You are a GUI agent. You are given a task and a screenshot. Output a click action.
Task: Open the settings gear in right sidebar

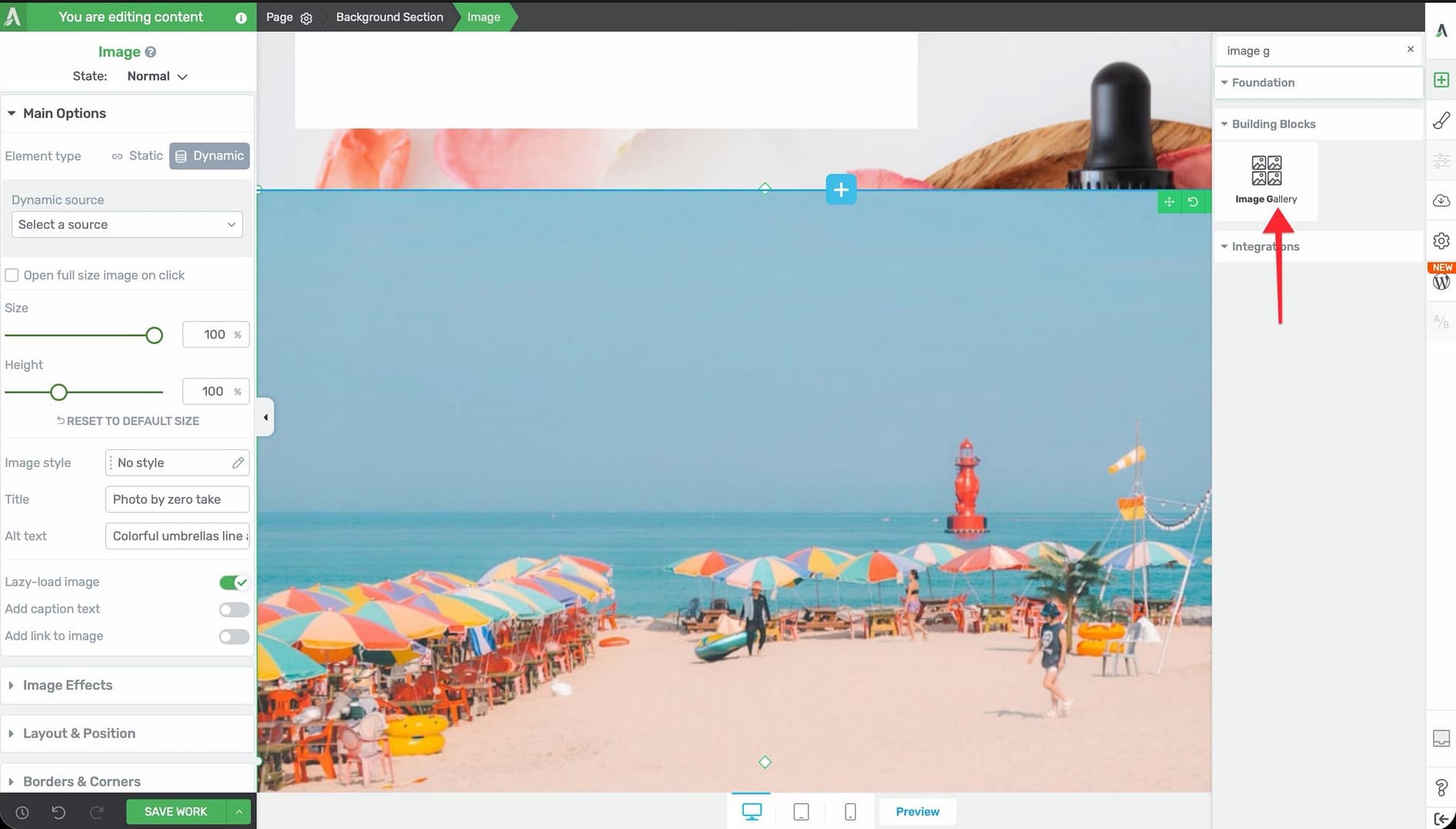tap(1441, 240)
